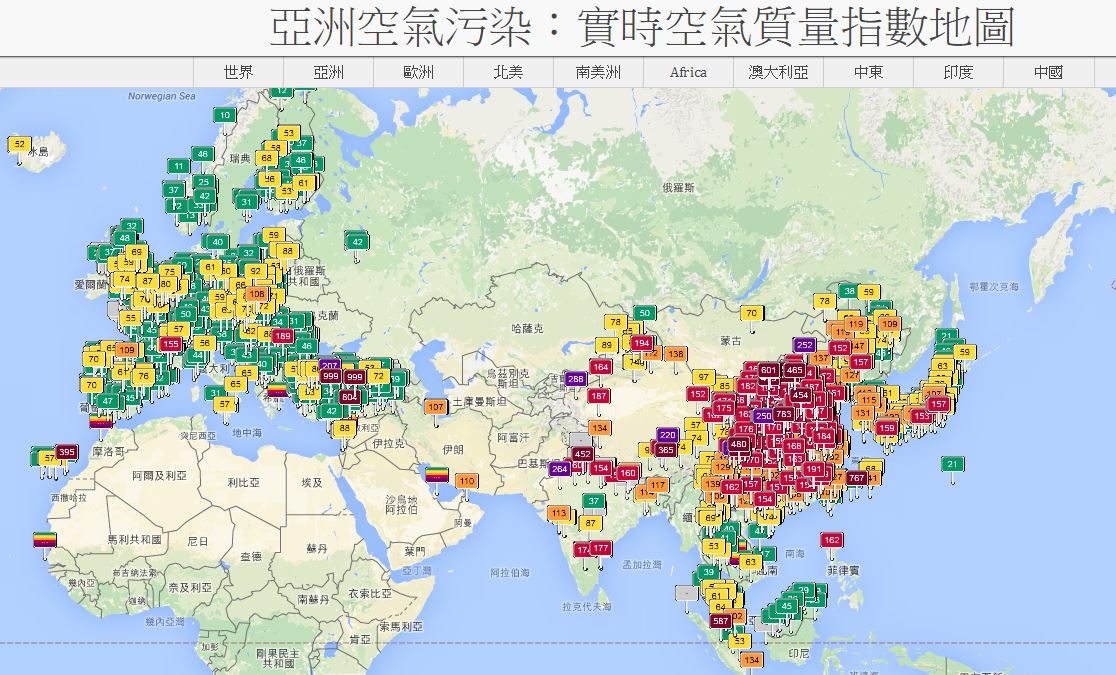Click the purple 220 AQI marker

coord(667,435)
